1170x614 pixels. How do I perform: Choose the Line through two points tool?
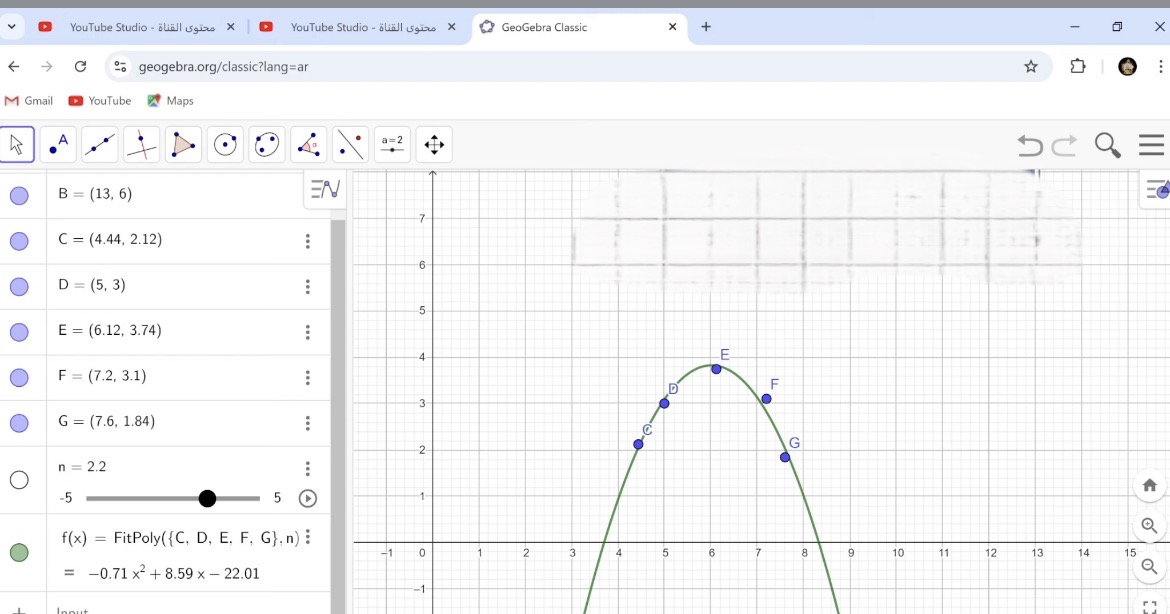click(100, 145)
